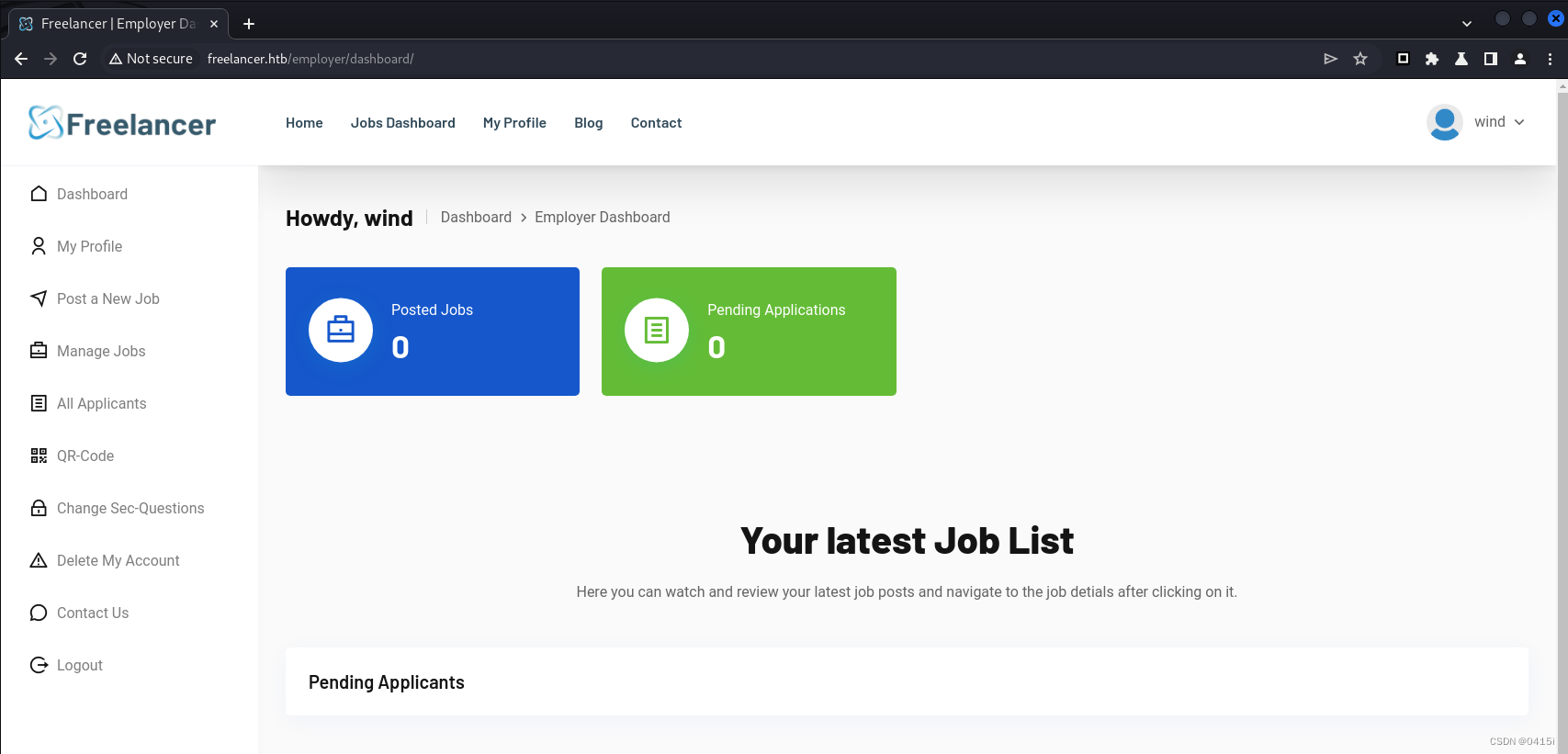Open the QR-Code sidebar link
This screenshot has width=1568, height=754.
pos(85,456)
